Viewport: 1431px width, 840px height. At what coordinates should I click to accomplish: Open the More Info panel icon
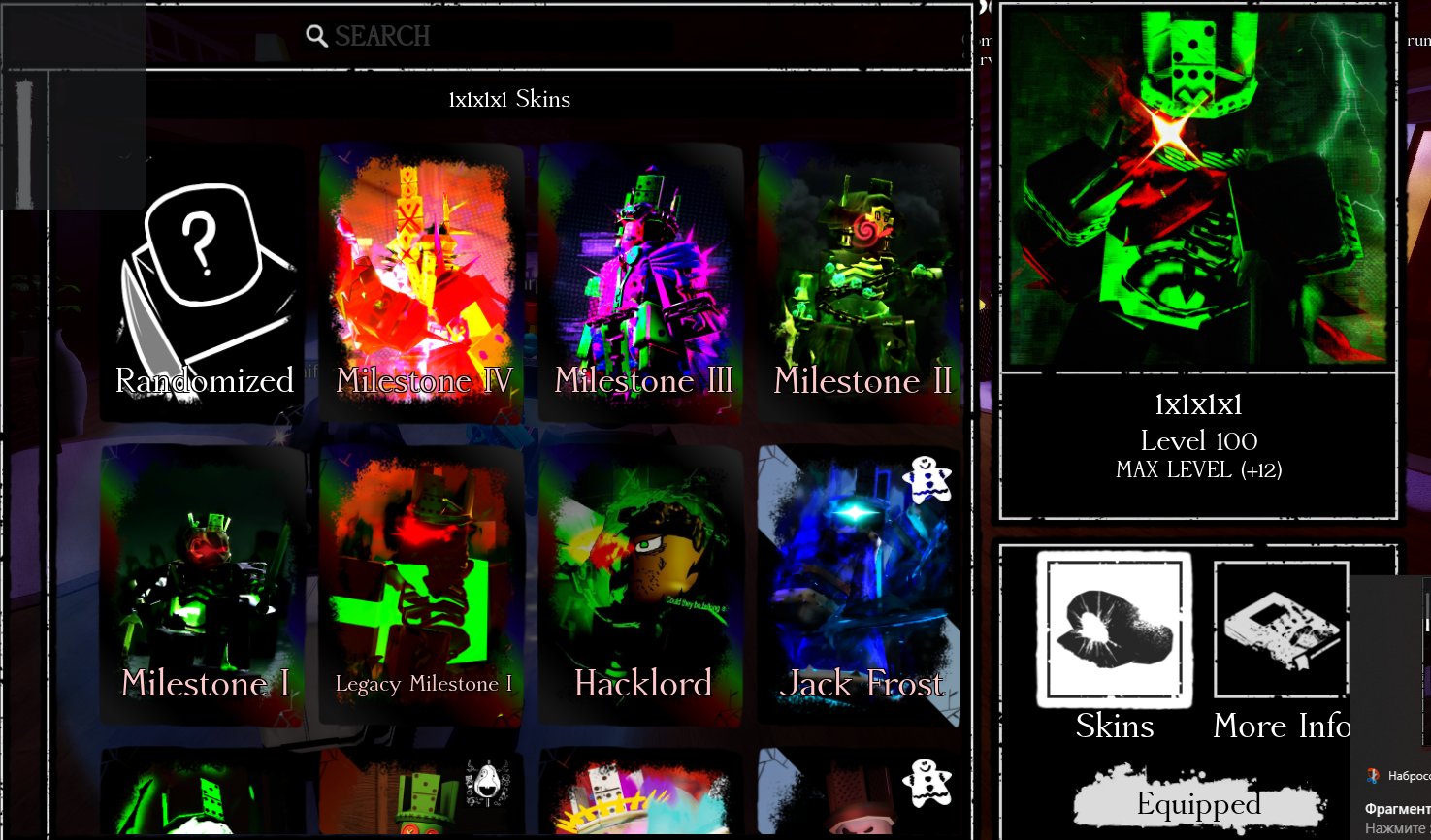pyautogui.click(x=1282, y=630)
